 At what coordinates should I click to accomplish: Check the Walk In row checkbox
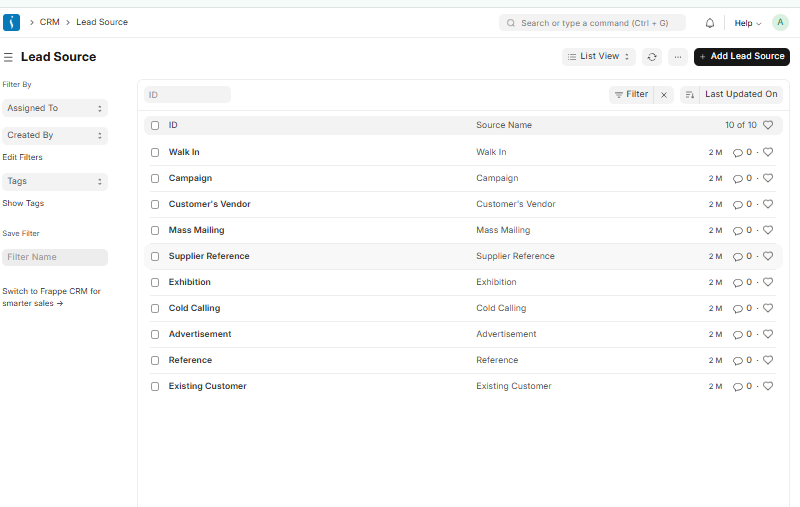point(155,153)
